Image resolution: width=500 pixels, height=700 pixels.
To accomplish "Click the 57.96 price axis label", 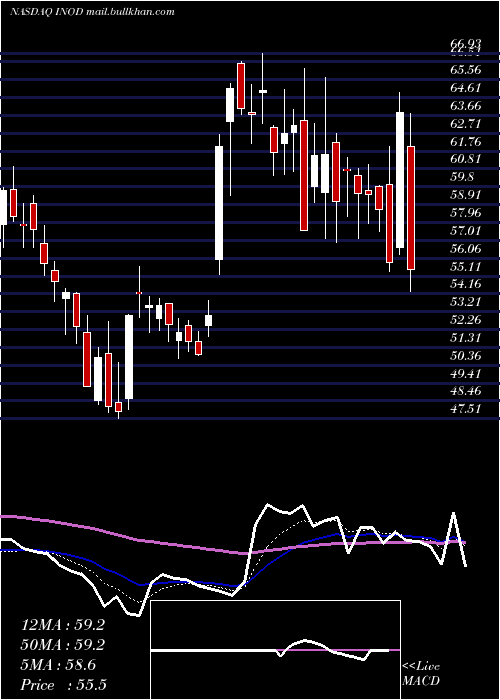I will pyautogui.click(x=466, y=213).
